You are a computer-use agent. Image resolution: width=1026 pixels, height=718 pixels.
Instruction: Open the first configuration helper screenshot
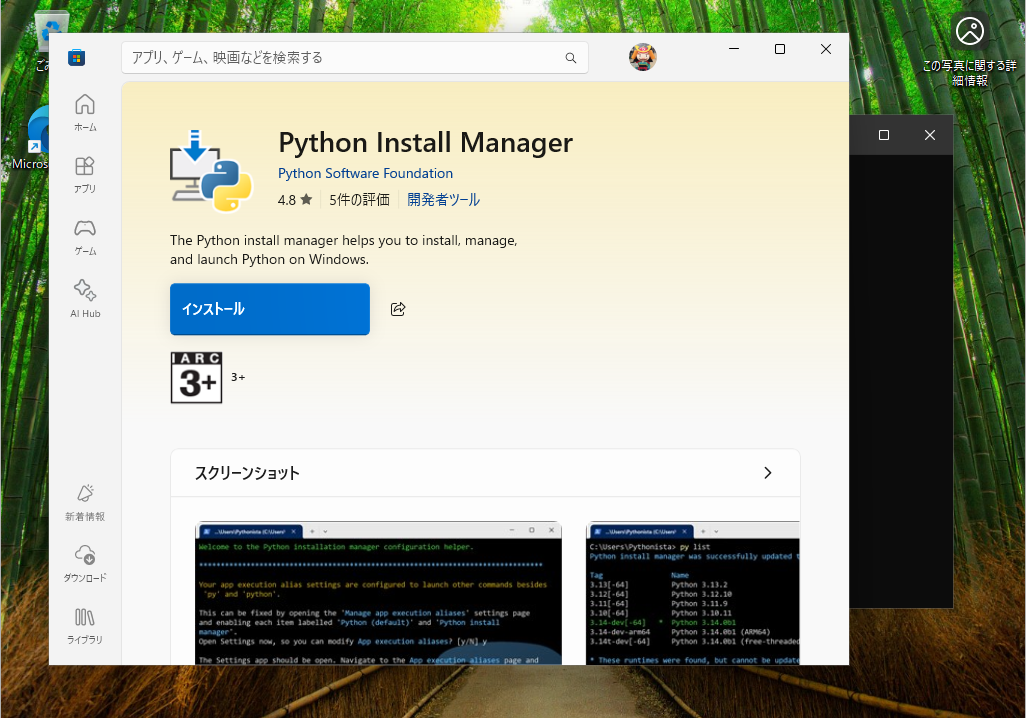[x=378, y=593]
